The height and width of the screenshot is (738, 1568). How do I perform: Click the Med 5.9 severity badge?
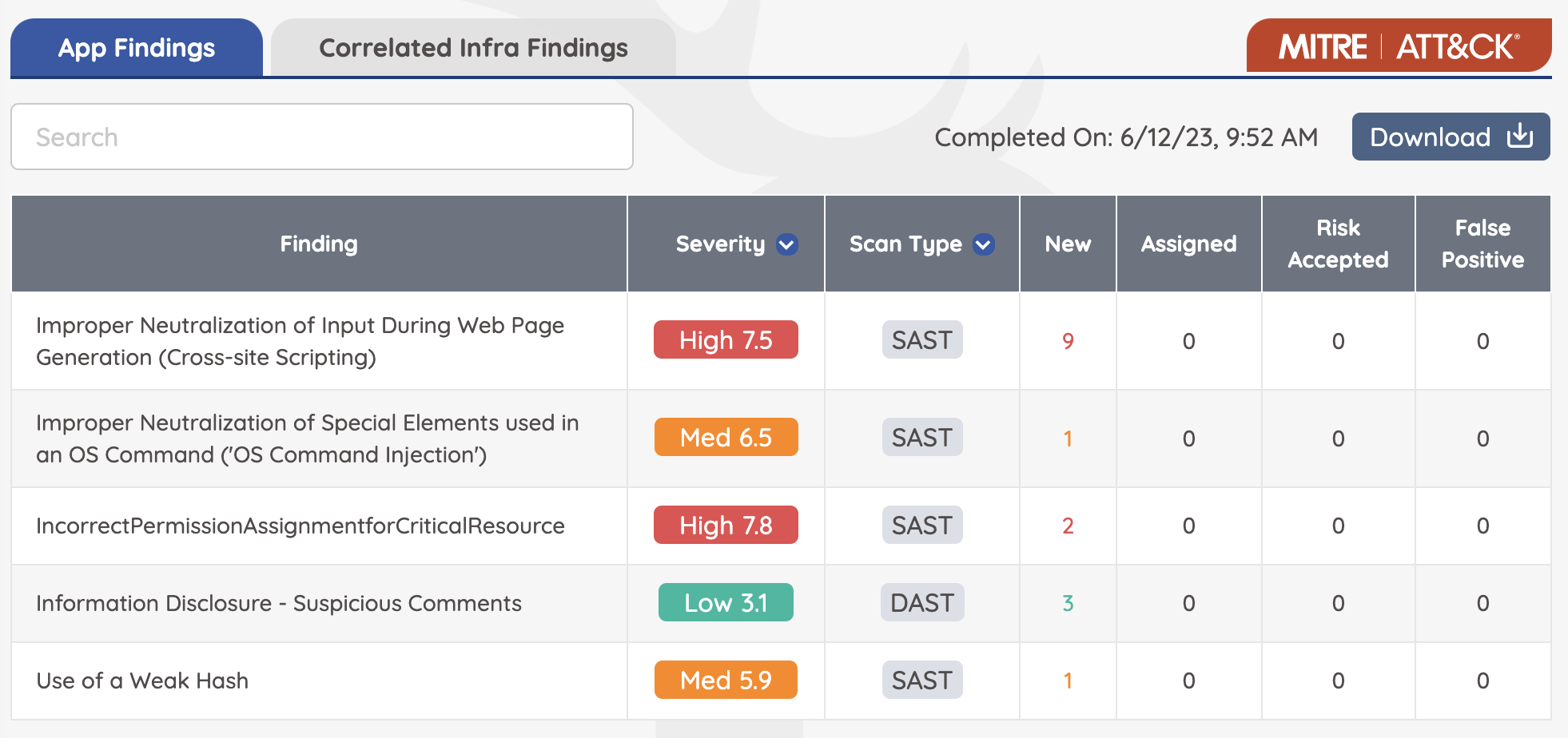(726, 680)
